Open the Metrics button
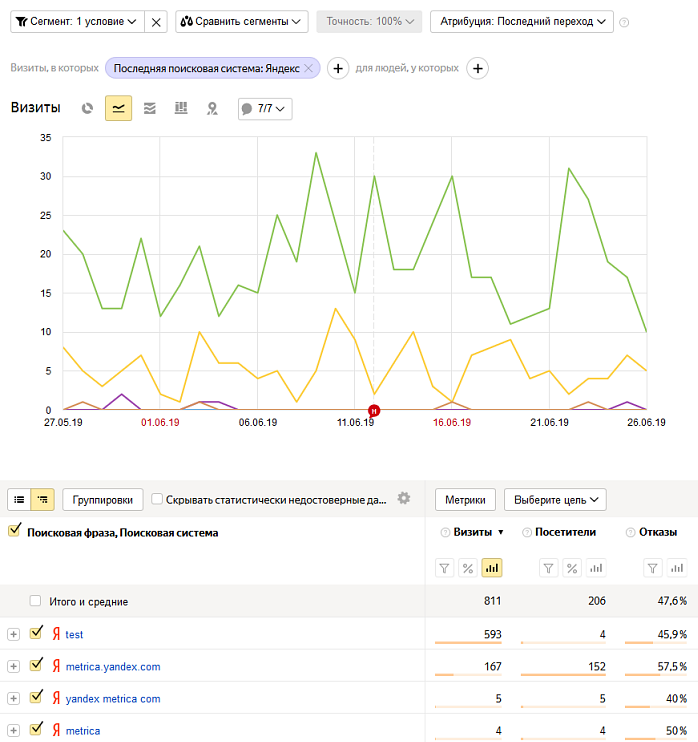This screenshot has width=698, height=742. click(465, 500)
